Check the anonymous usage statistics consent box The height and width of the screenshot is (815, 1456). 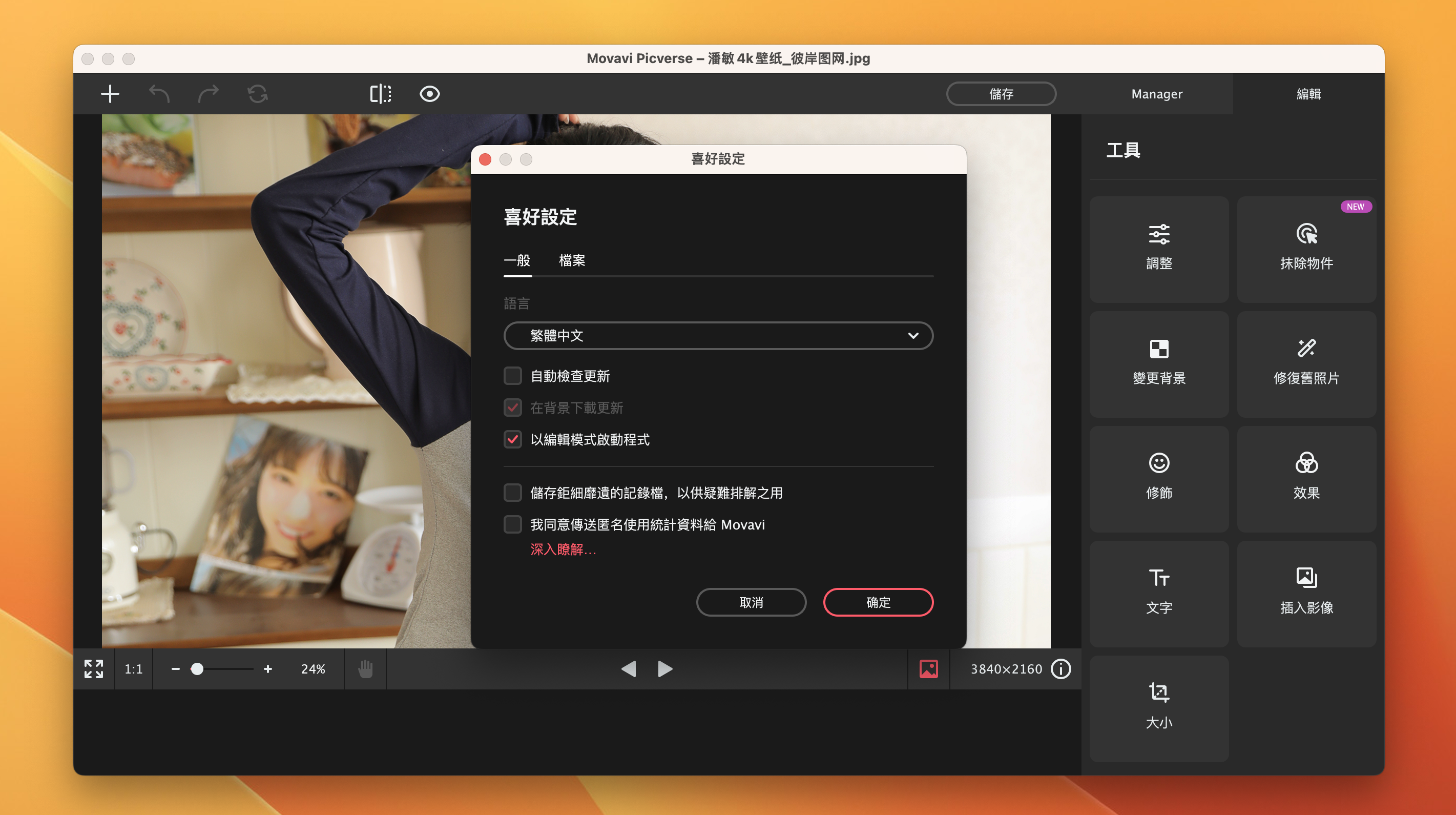[x=513, y=524]
